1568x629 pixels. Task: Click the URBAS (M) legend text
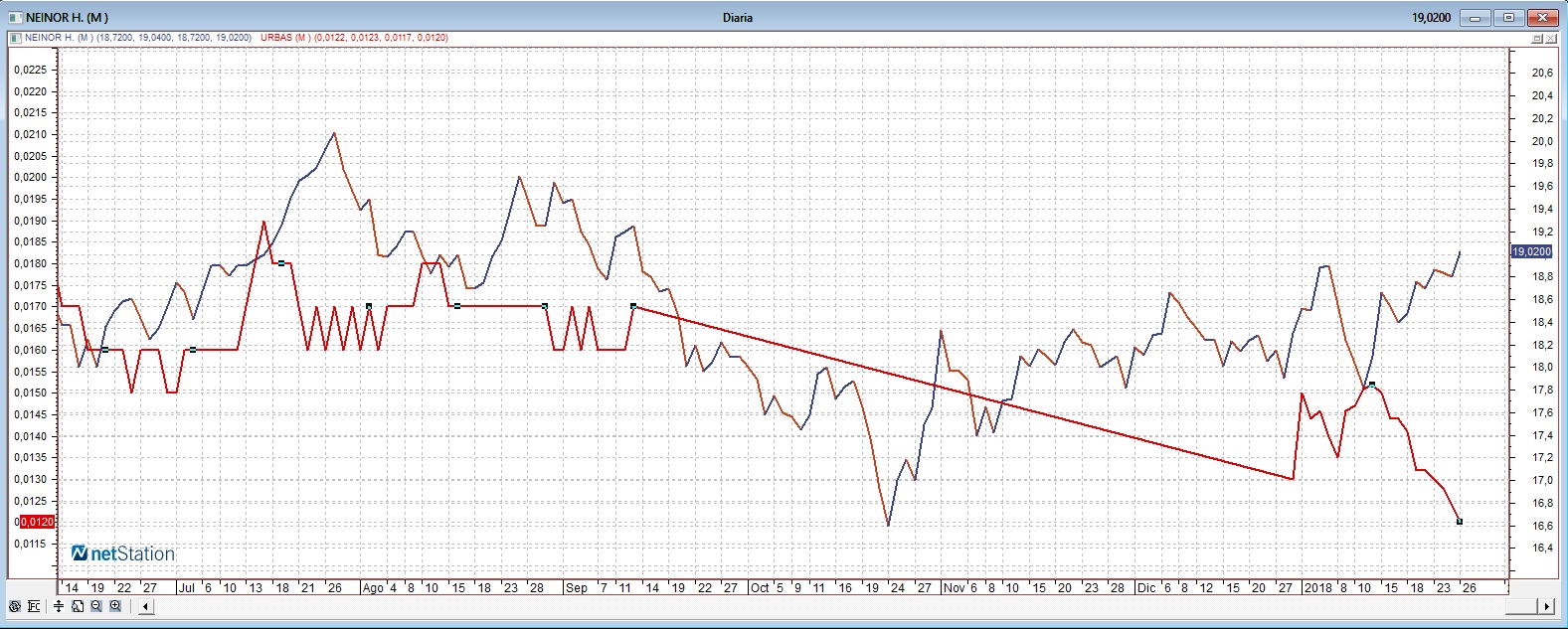point(354,38)
